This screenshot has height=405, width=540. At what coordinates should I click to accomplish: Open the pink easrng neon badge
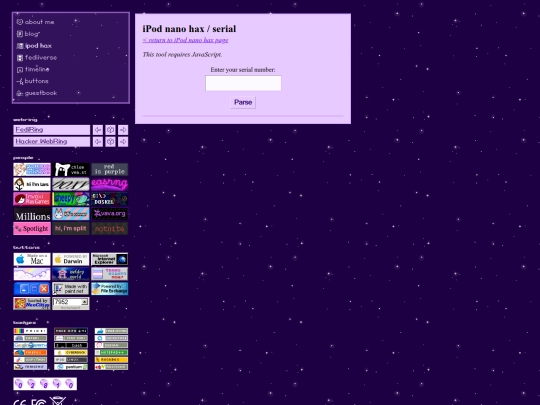110,184
